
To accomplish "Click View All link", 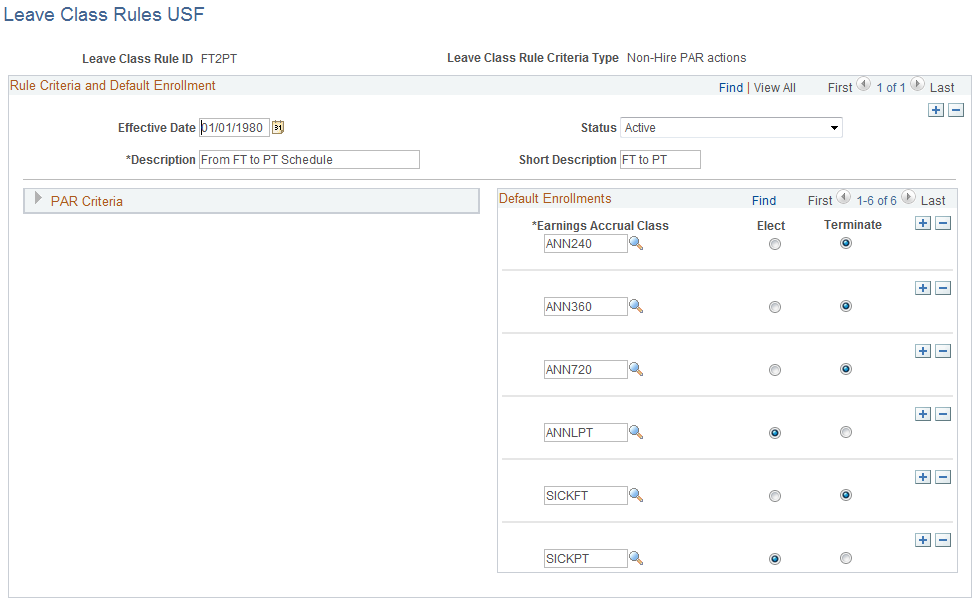I will click(x=775, y=88).
